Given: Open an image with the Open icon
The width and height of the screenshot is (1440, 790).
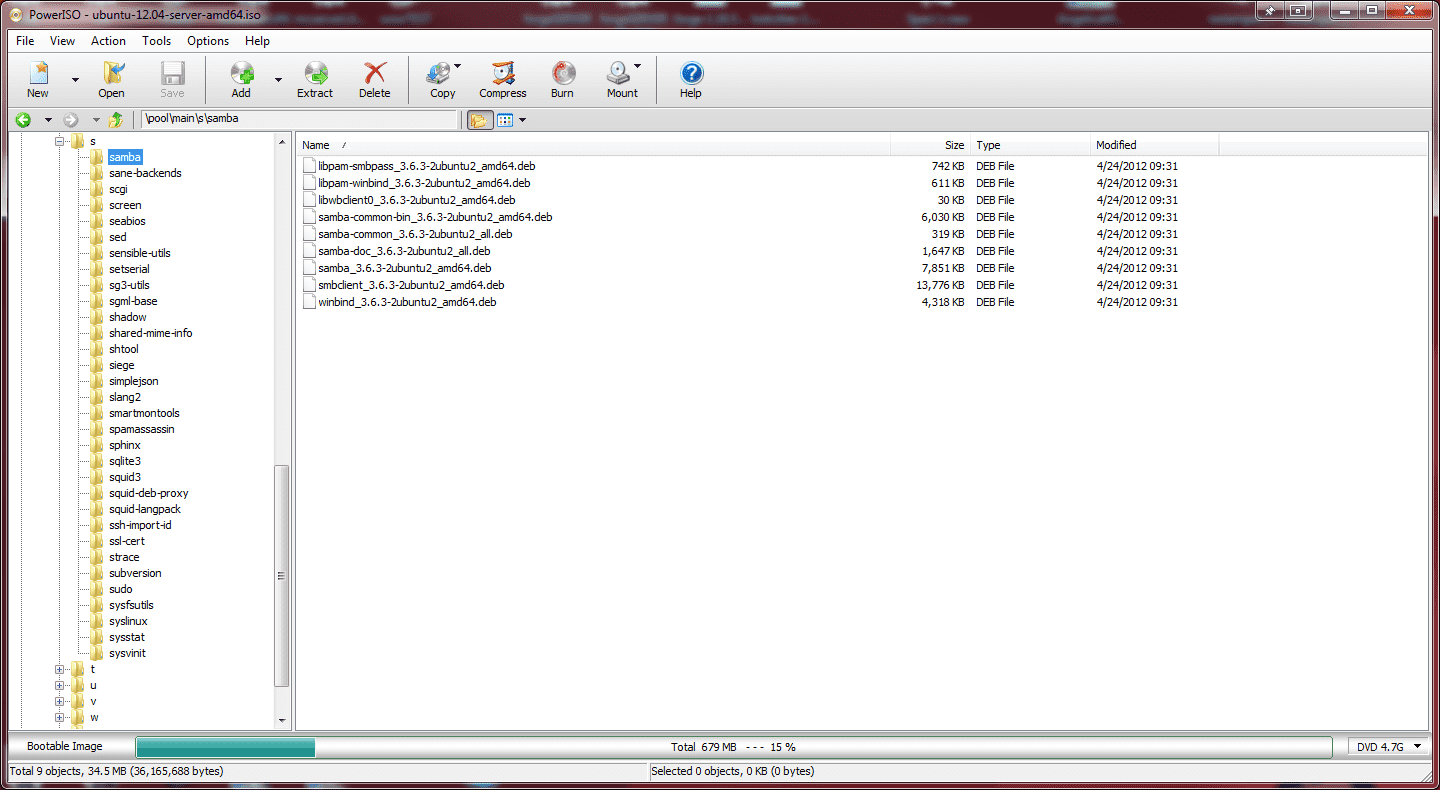Looking at the screenshot, I should coord(112,73).
